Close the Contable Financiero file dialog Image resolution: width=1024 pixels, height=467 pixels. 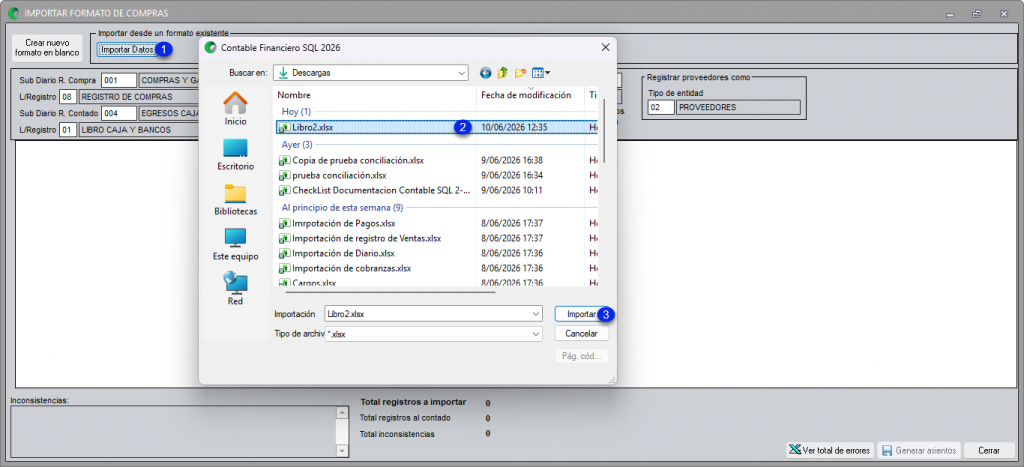click(x=605, y=48)
